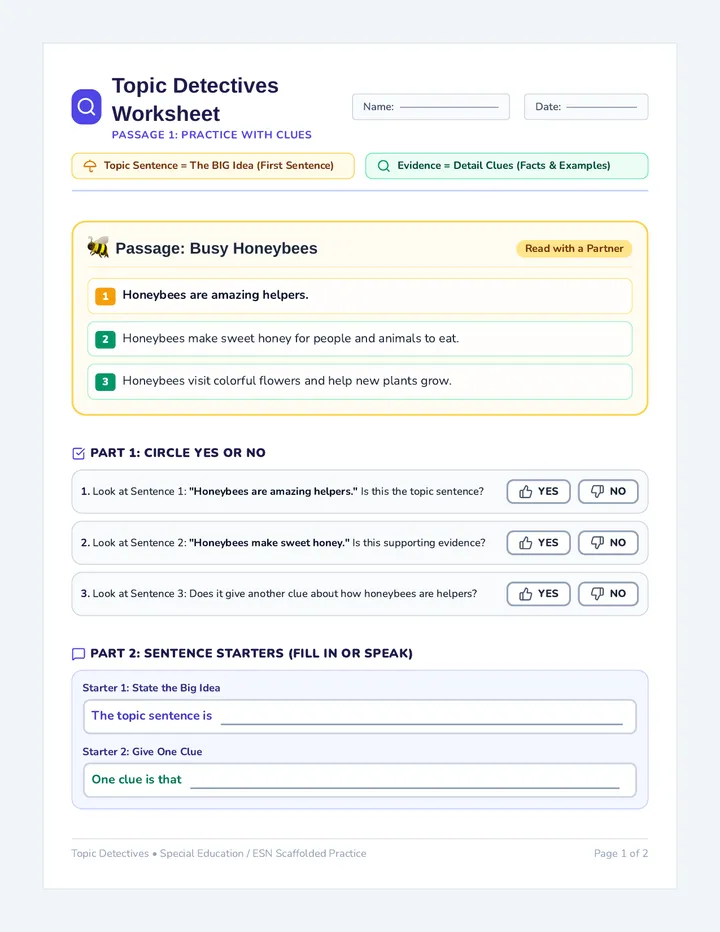Fill in the One clue is that blank
The height and width of the screenshot is (932, 720).
[x=405, y=780]
